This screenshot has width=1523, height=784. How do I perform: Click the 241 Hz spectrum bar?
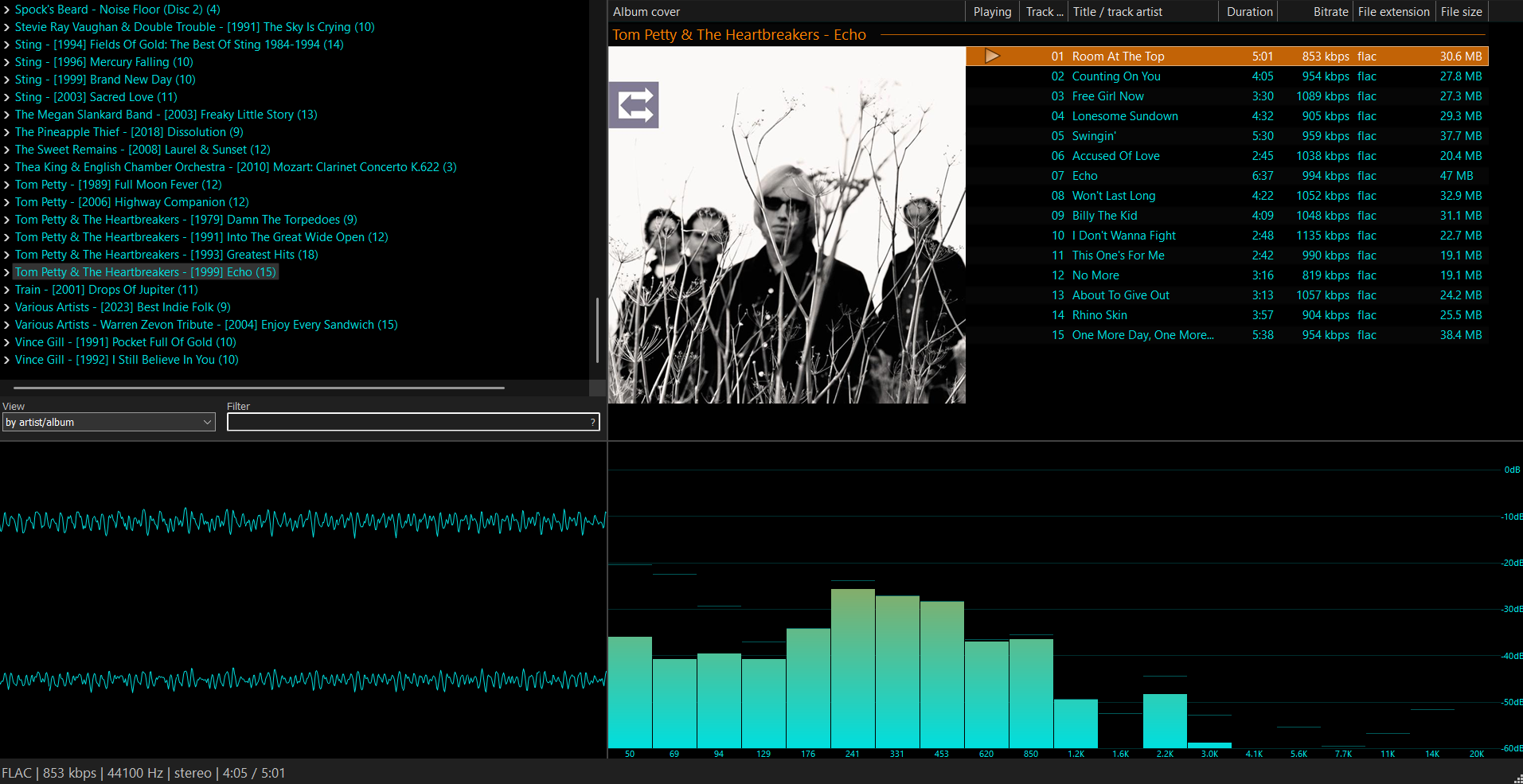(x=853, y=669)
